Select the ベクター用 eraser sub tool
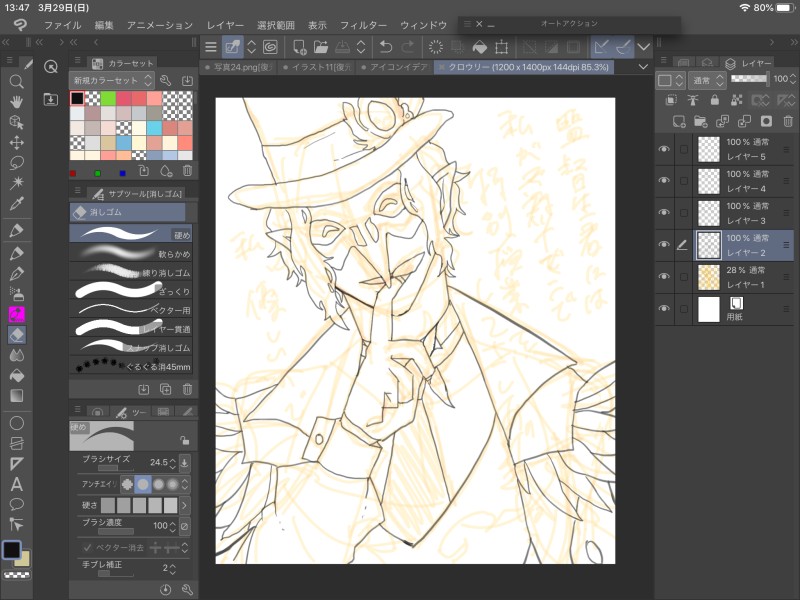The height and width of the screenshot is (600, 800). 131,309
